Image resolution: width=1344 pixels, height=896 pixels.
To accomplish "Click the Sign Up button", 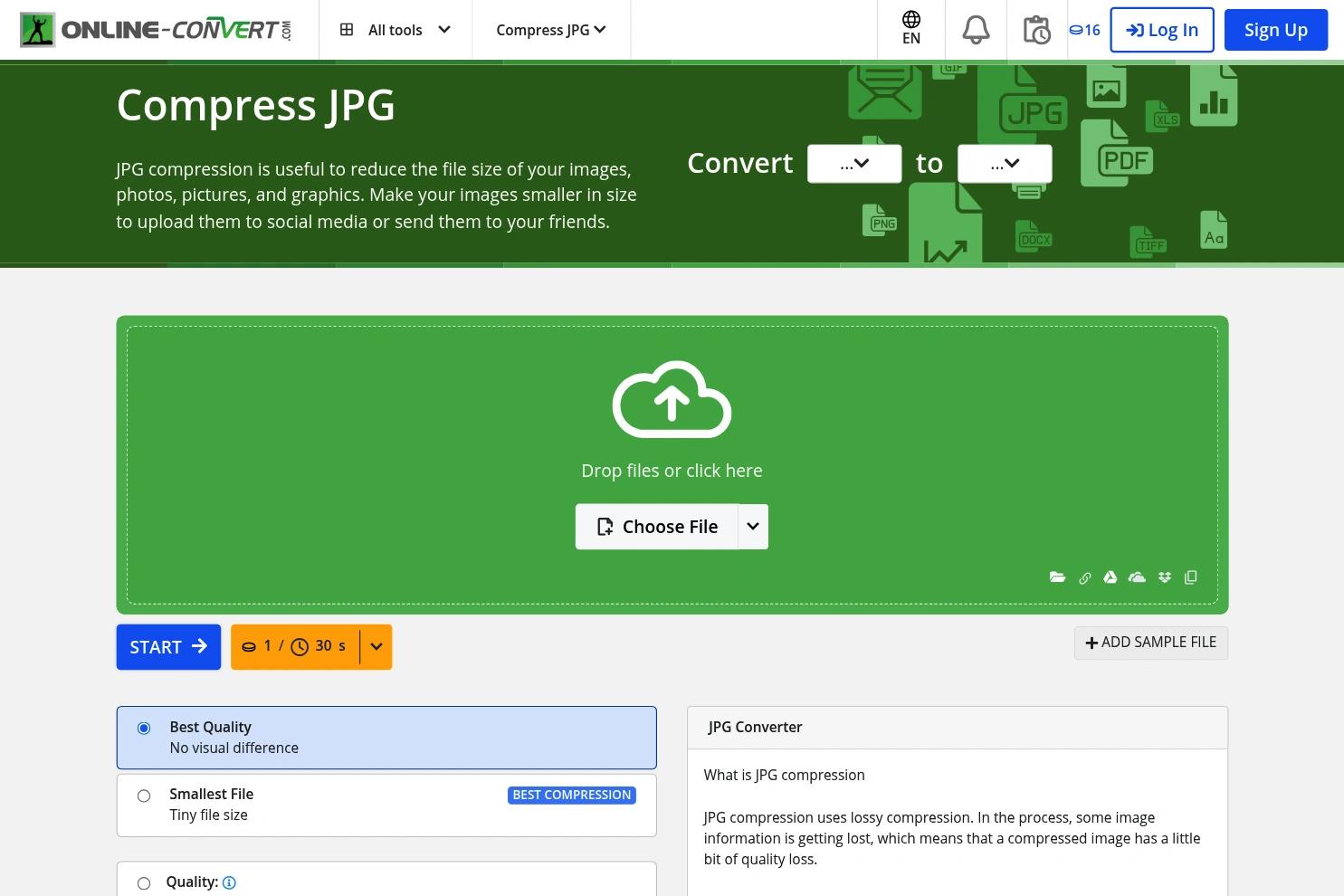I will coord(1276,30).
